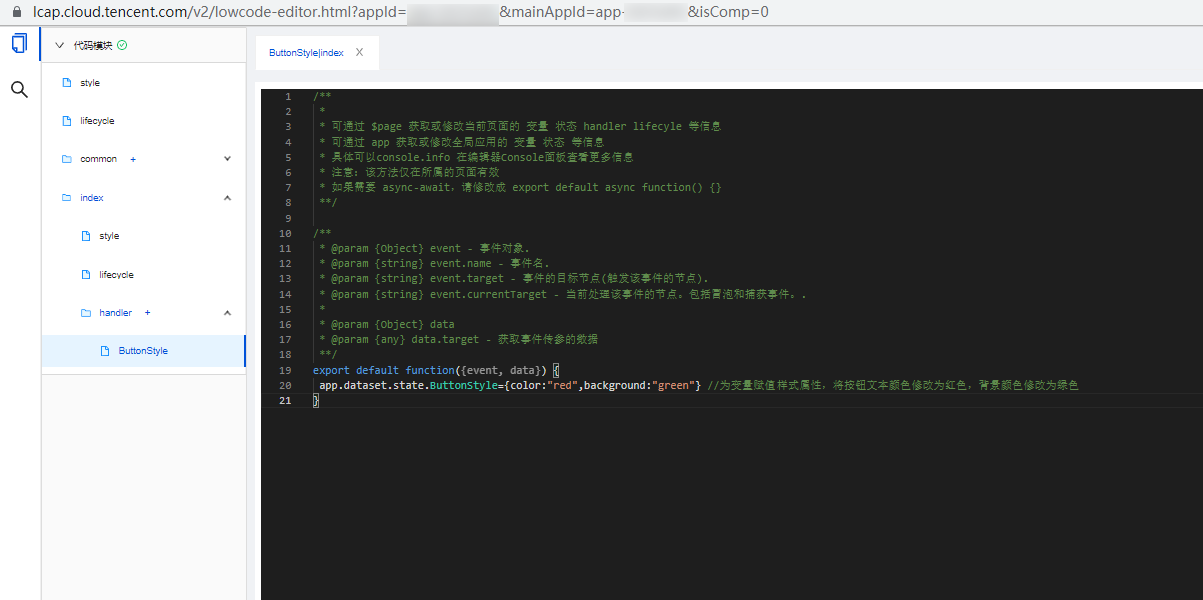1203x600 pixels.
Task: Place cursor in app.dataset.state.ButtonStyle code
Action: (410, 385)
